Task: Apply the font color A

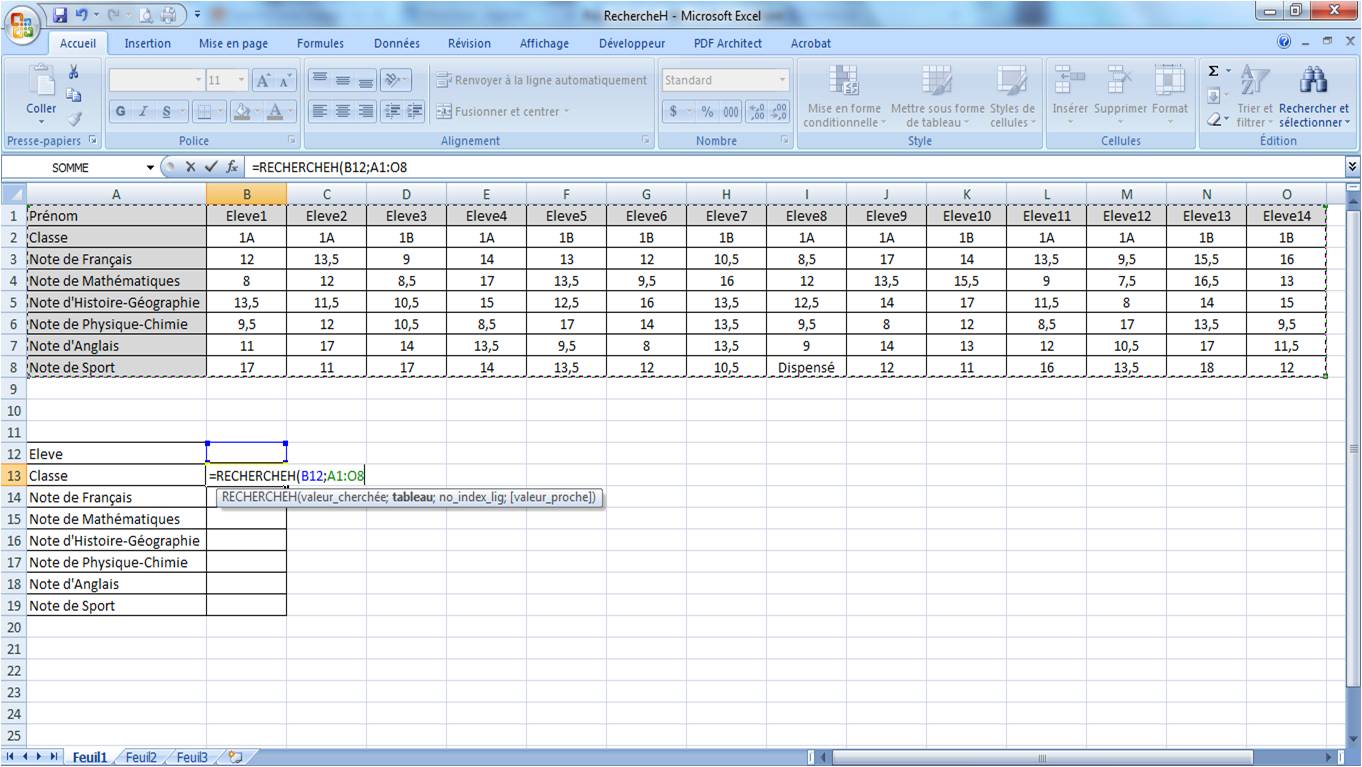Action: click(x=275, y=112)
